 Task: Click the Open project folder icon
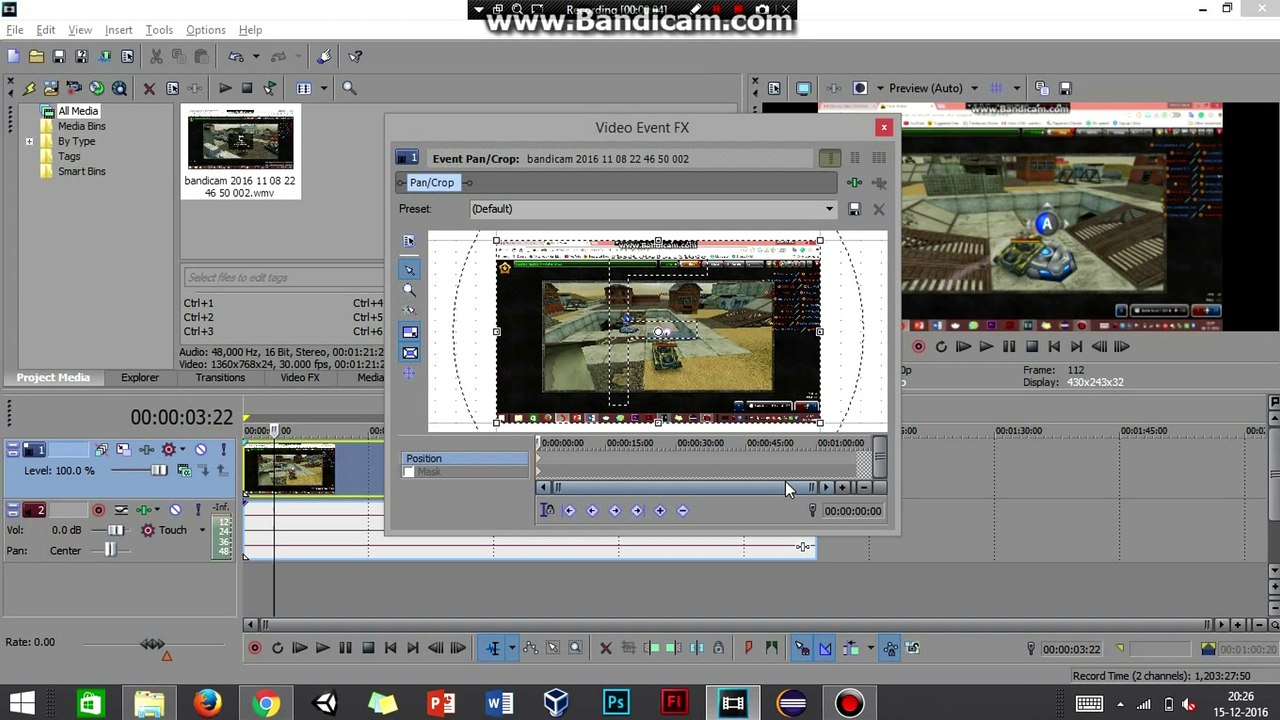(36, 57)
